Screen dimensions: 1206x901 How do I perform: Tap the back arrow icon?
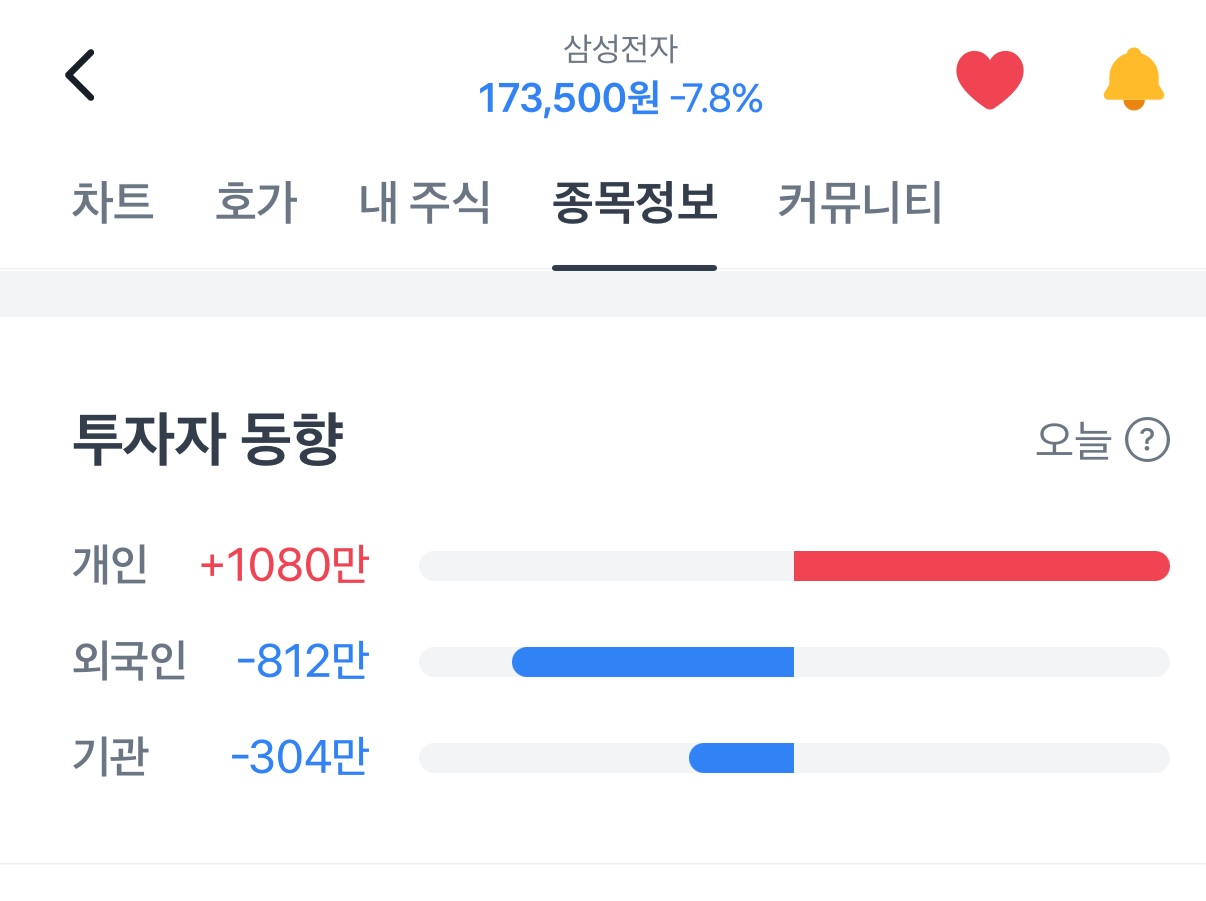pos(80,75)
